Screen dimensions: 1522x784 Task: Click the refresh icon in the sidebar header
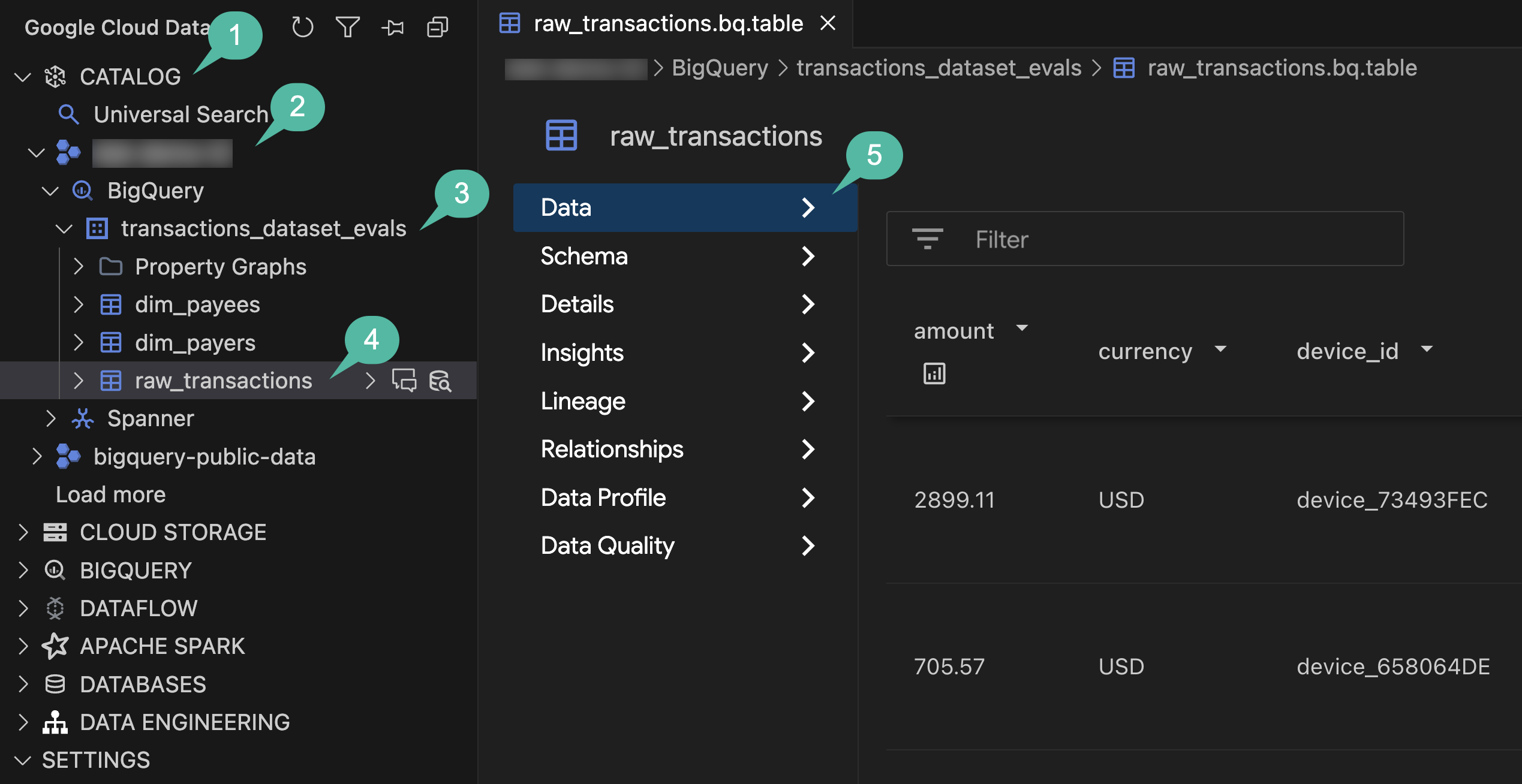pyautogui.click(x=302, y=27)
